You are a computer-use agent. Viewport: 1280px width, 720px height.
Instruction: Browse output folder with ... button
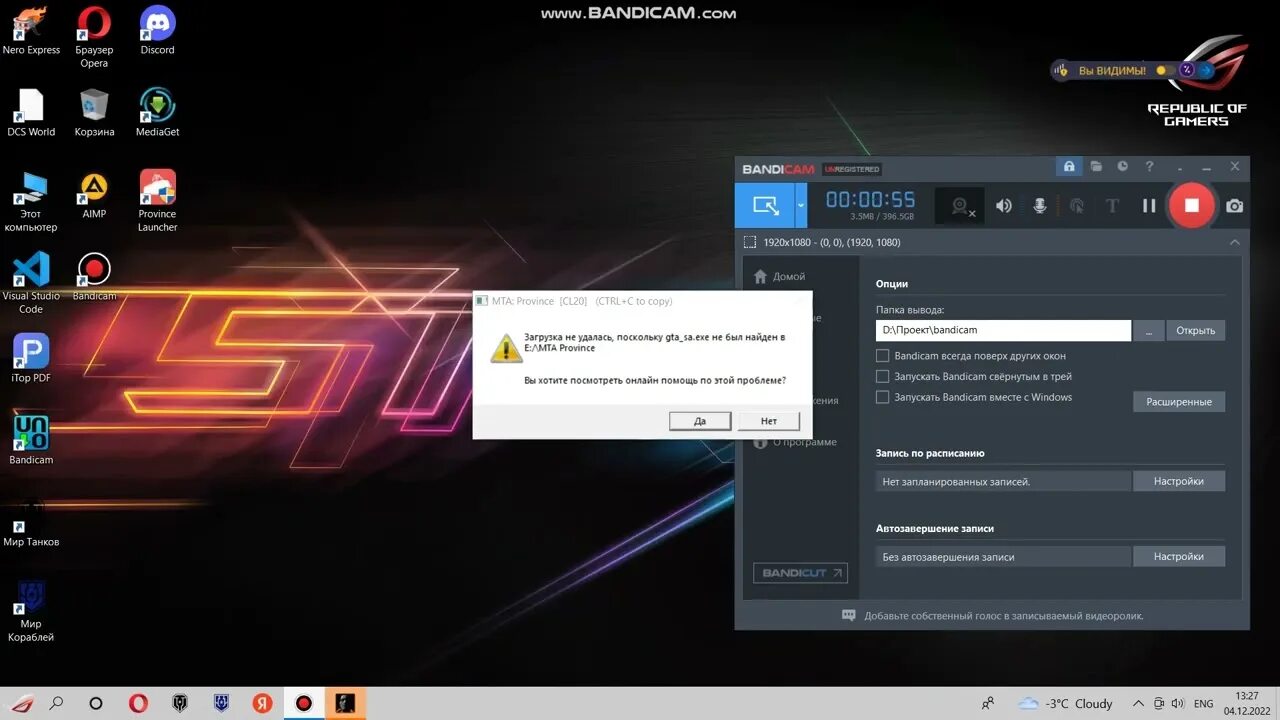pos(1149,330)
